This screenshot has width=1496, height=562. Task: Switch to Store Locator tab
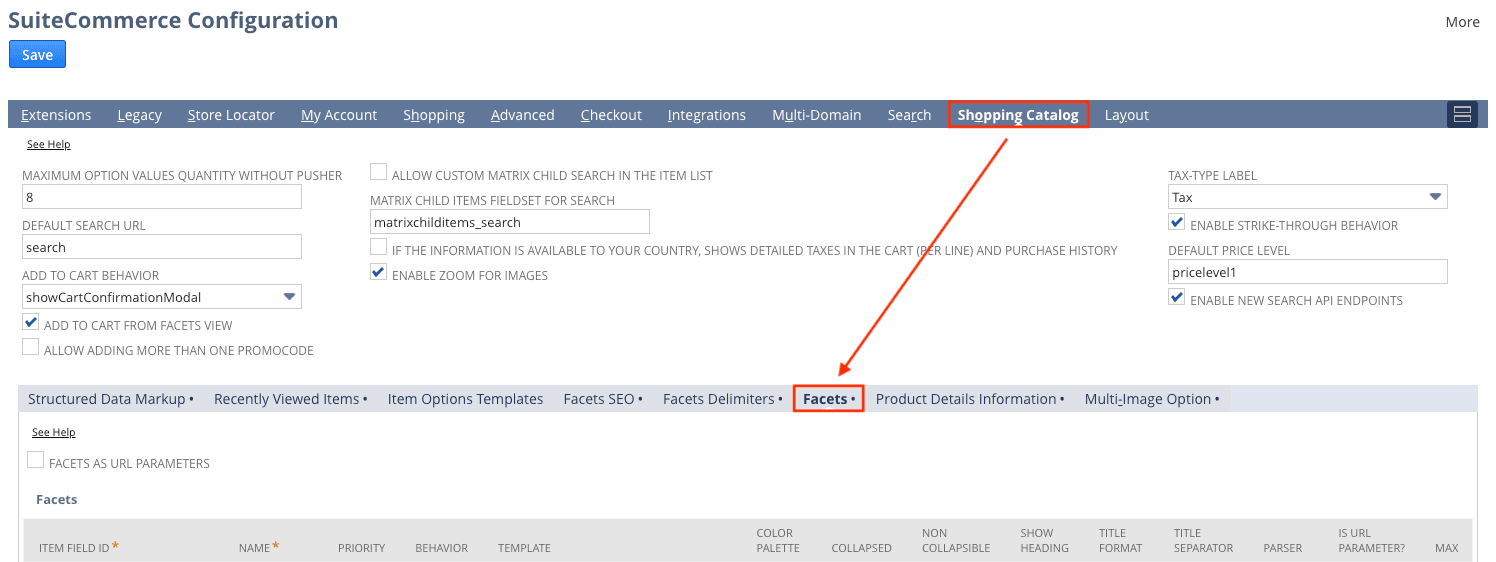point(231,115)
